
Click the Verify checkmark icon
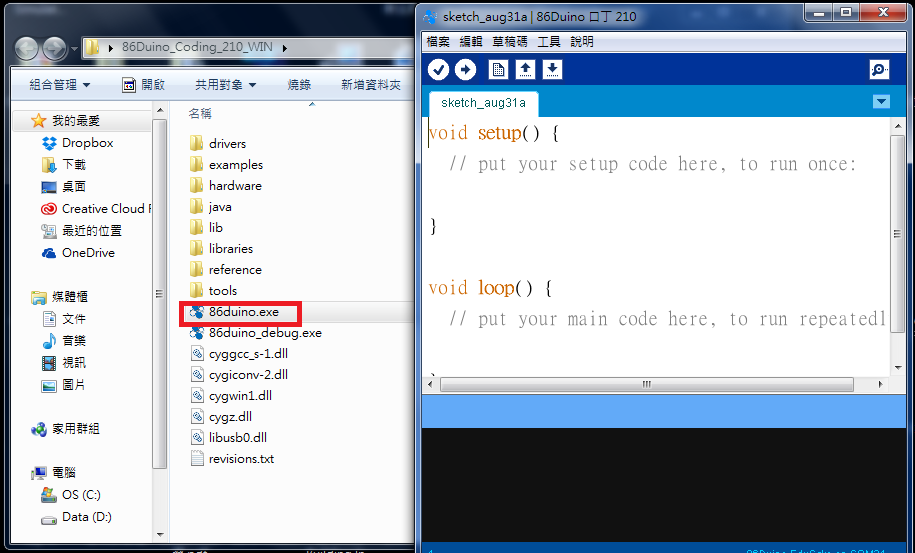tap(438, 70)
